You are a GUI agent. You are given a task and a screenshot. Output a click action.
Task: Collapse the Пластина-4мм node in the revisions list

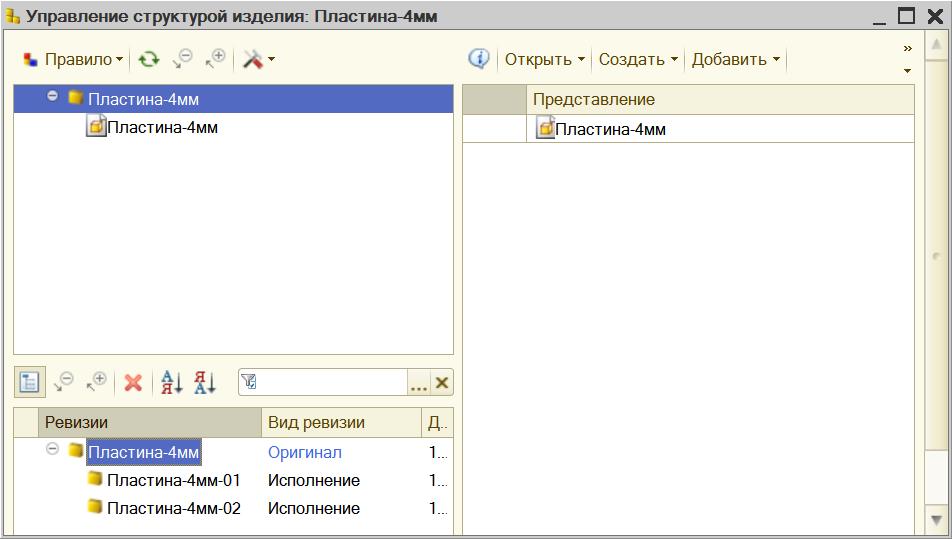tap(53, 451)
